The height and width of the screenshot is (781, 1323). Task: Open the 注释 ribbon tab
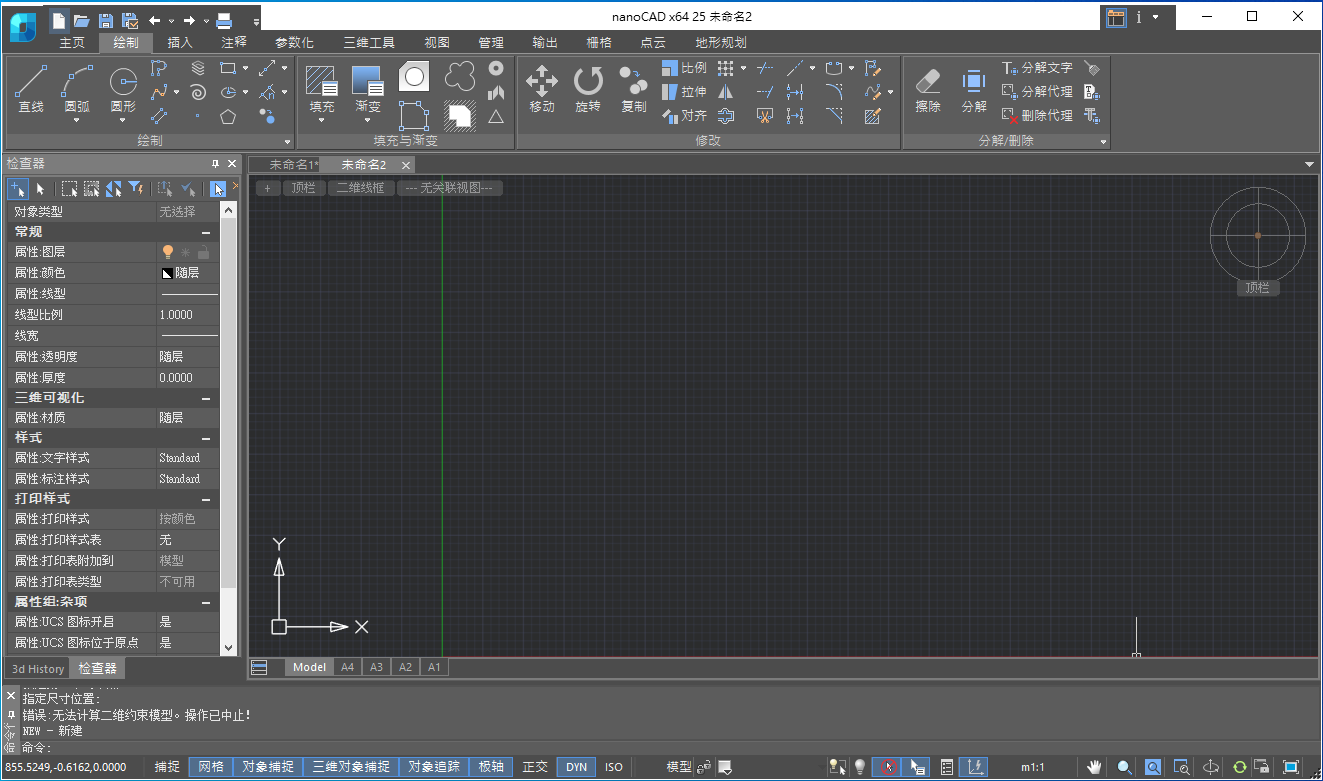(234, 43)
